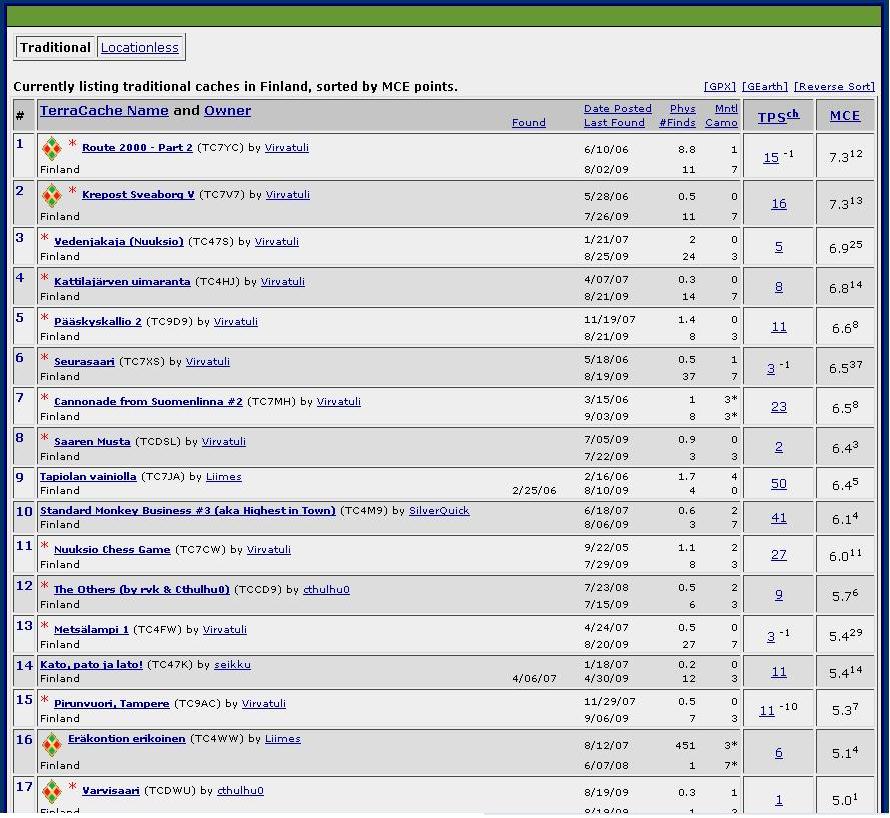Open the Kattilajärven uimaranta cache page
Screen dimensions: 890x818
122,282
